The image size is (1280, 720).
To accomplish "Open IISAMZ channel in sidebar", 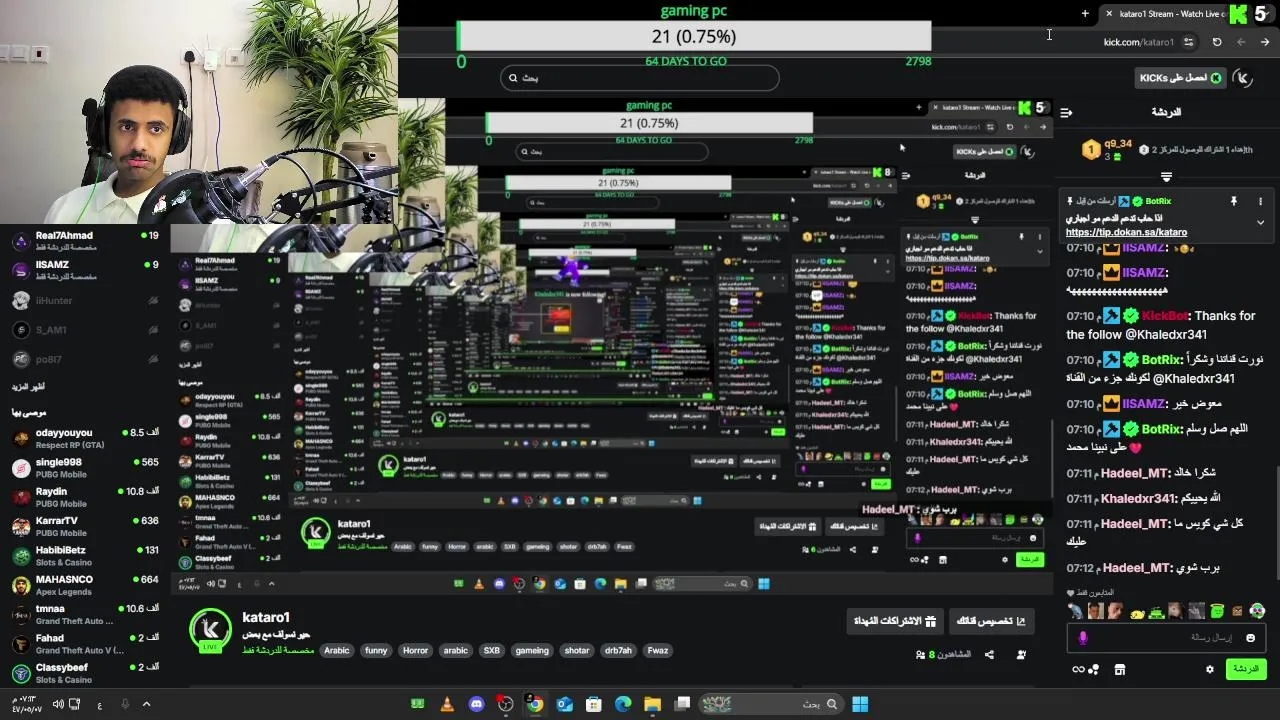I will click(x=85, y=271).
